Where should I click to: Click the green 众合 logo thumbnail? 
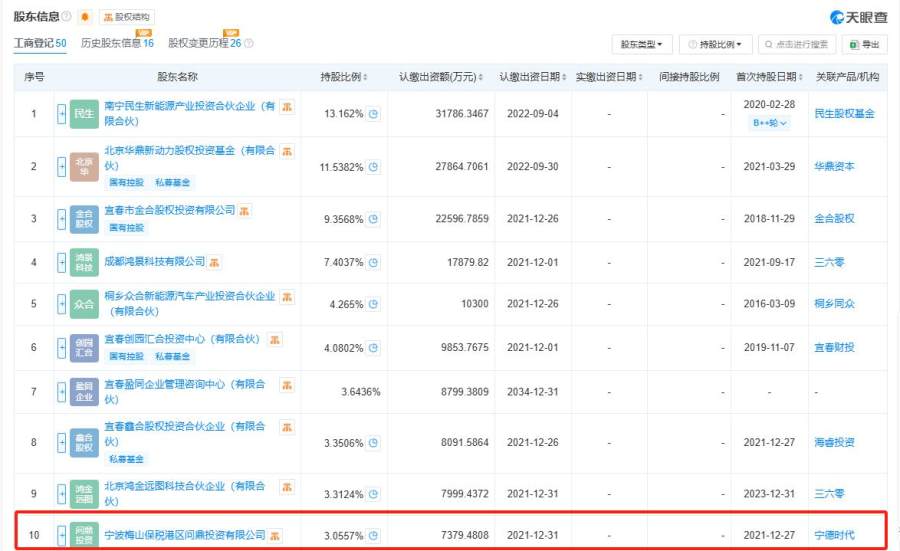click(84, 304)
